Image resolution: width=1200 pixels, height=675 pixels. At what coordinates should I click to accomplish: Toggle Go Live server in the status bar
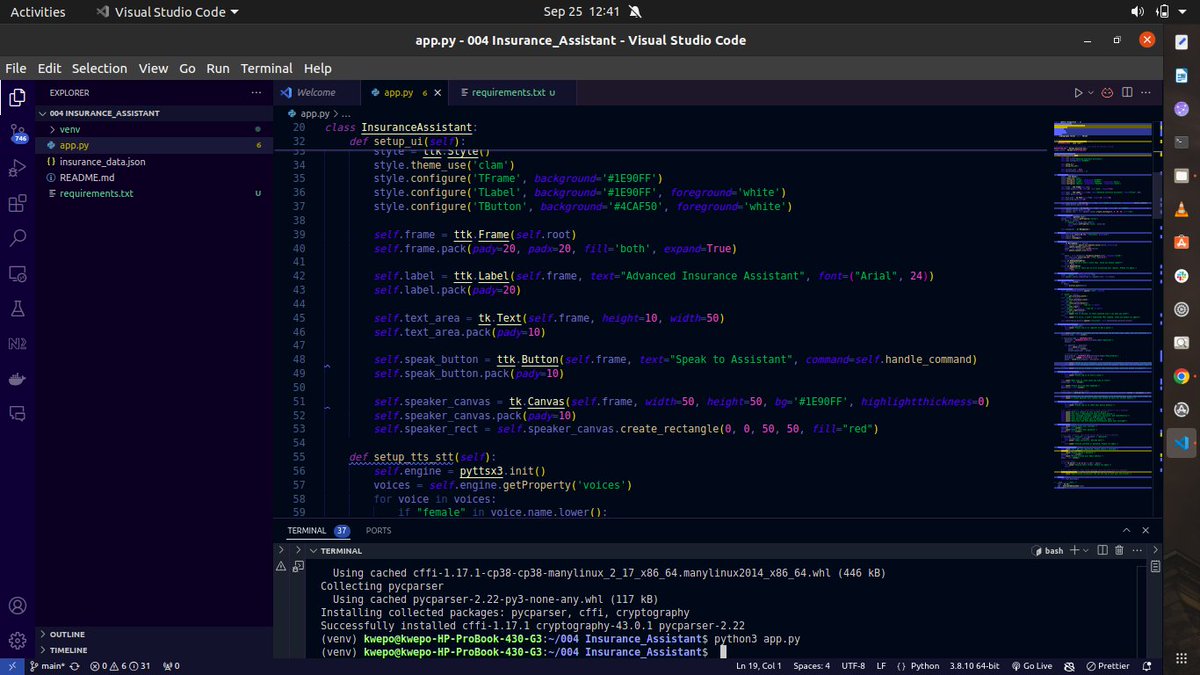click(1031, 666)
